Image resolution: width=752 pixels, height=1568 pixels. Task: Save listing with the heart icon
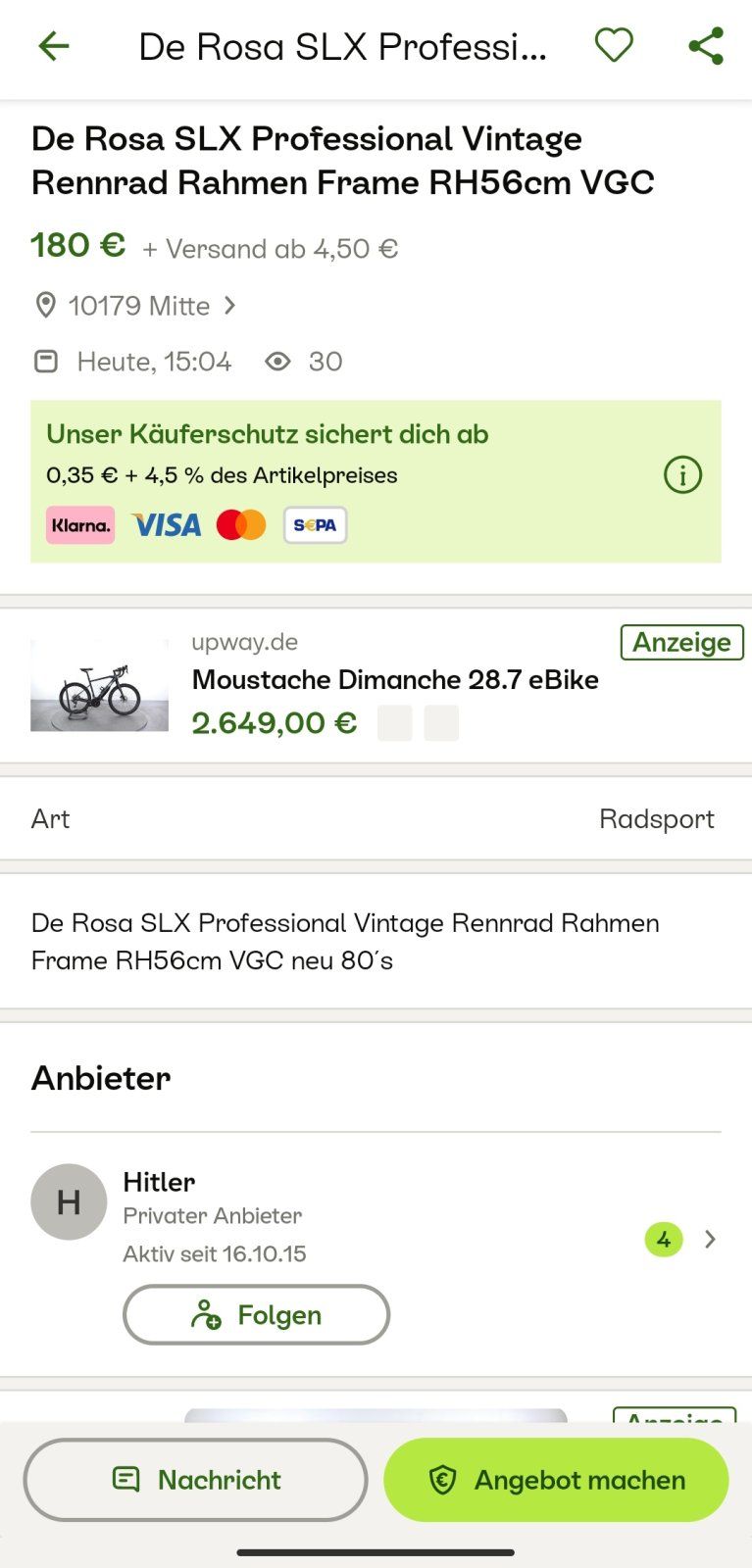click(614, 45)
